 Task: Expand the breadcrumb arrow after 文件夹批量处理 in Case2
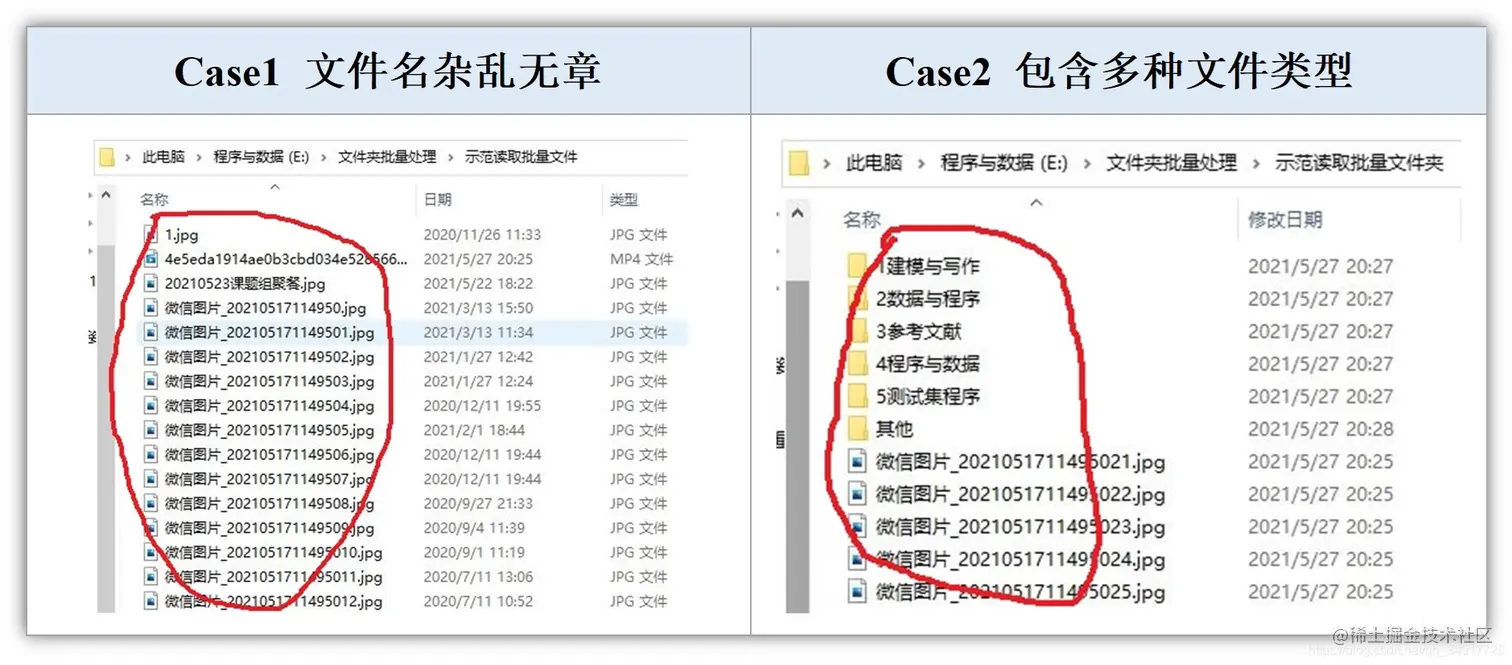click(1256, 161)
